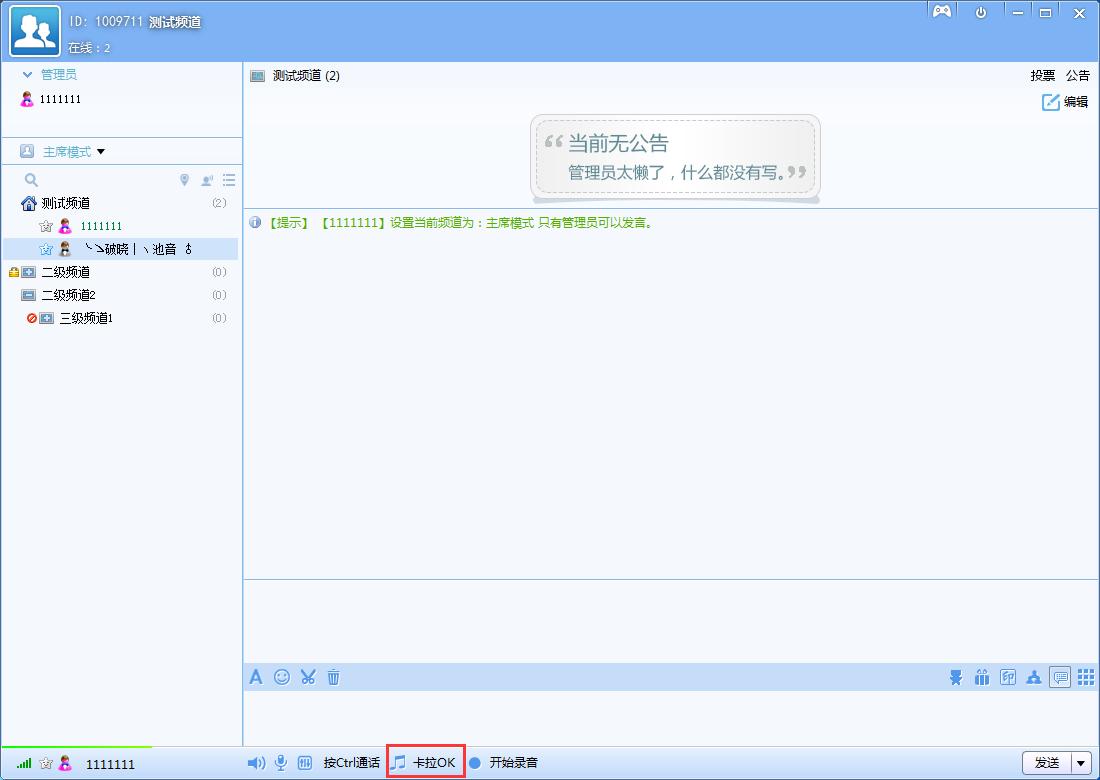Screen dimensions: 1100x780
Task: Click the message text input area
Action: [671, 718]
